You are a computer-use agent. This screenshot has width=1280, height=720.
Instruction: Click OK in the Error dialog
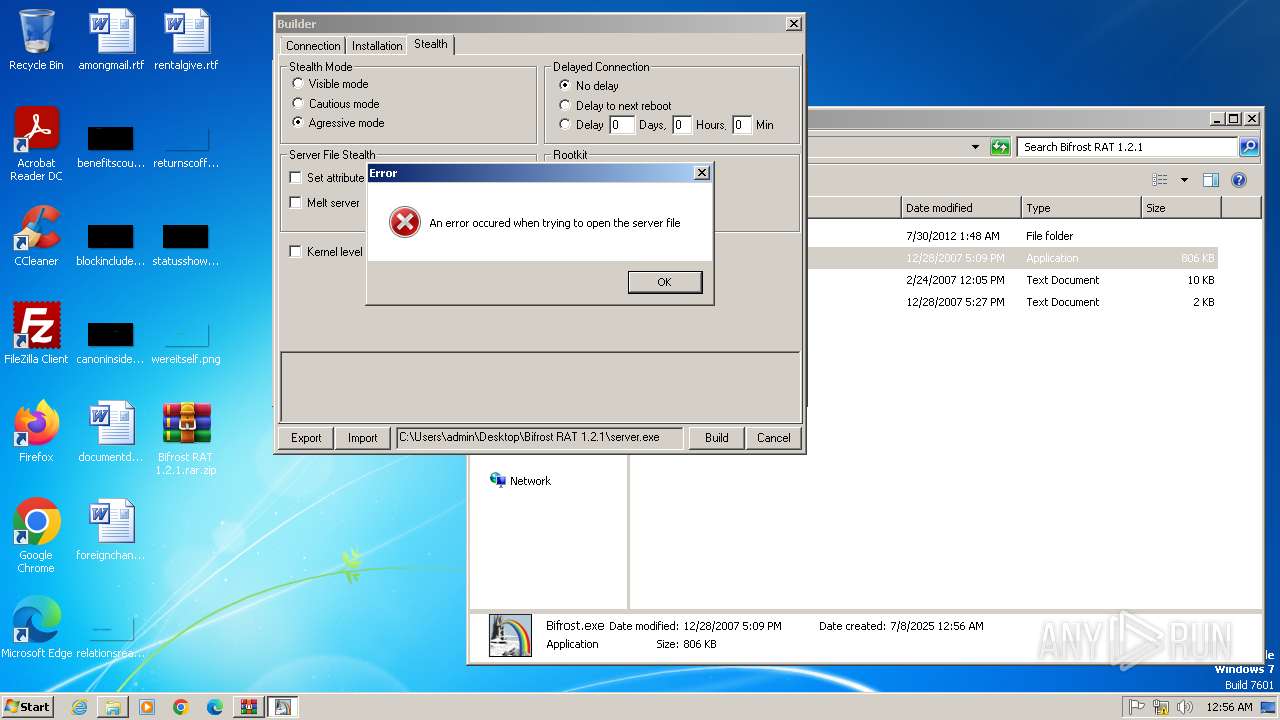(665, 282)
